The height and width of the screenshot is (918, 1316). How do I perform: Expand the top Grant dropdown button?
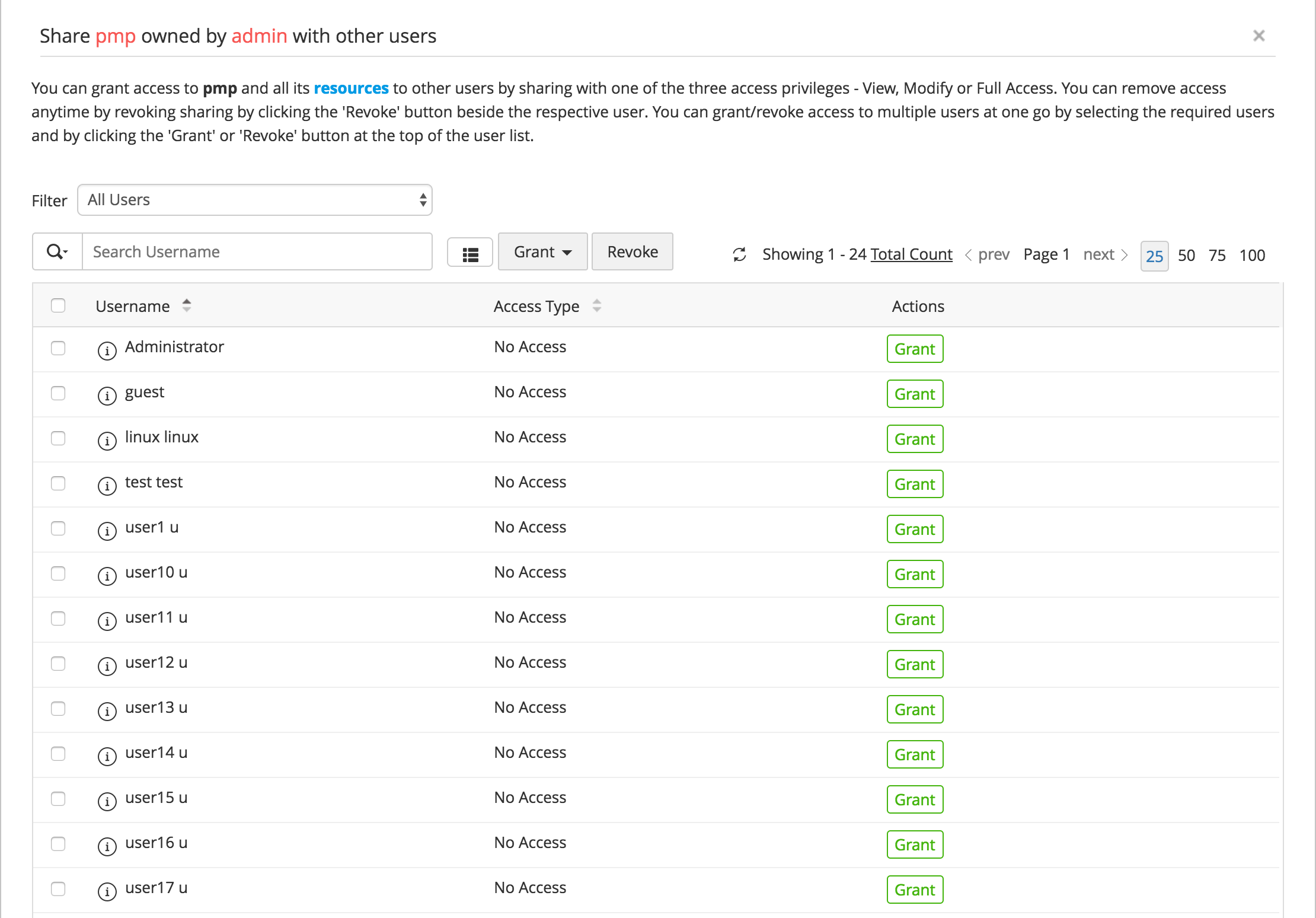[542, 252]
